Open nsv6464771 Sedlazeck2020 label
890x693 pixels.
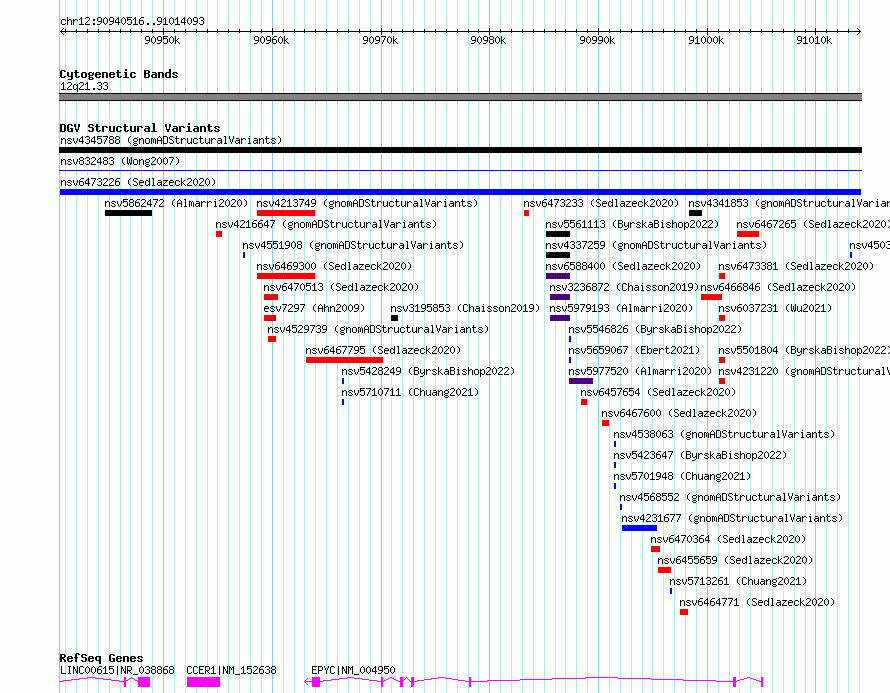click(x=757, y=602)
